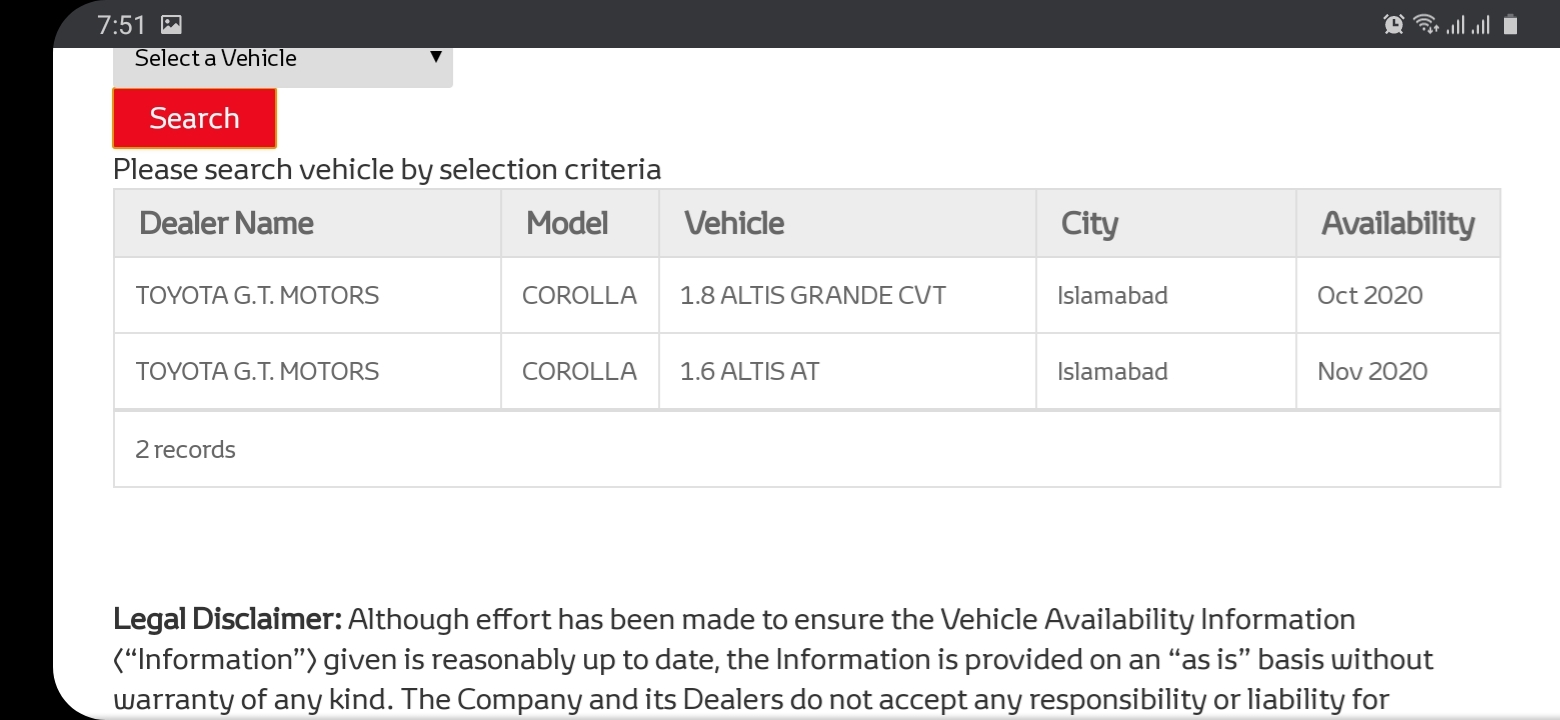Click the Nov 2020 availability cell
This screenshot has height=720, width=1560.
click(x=1372, y=372)
